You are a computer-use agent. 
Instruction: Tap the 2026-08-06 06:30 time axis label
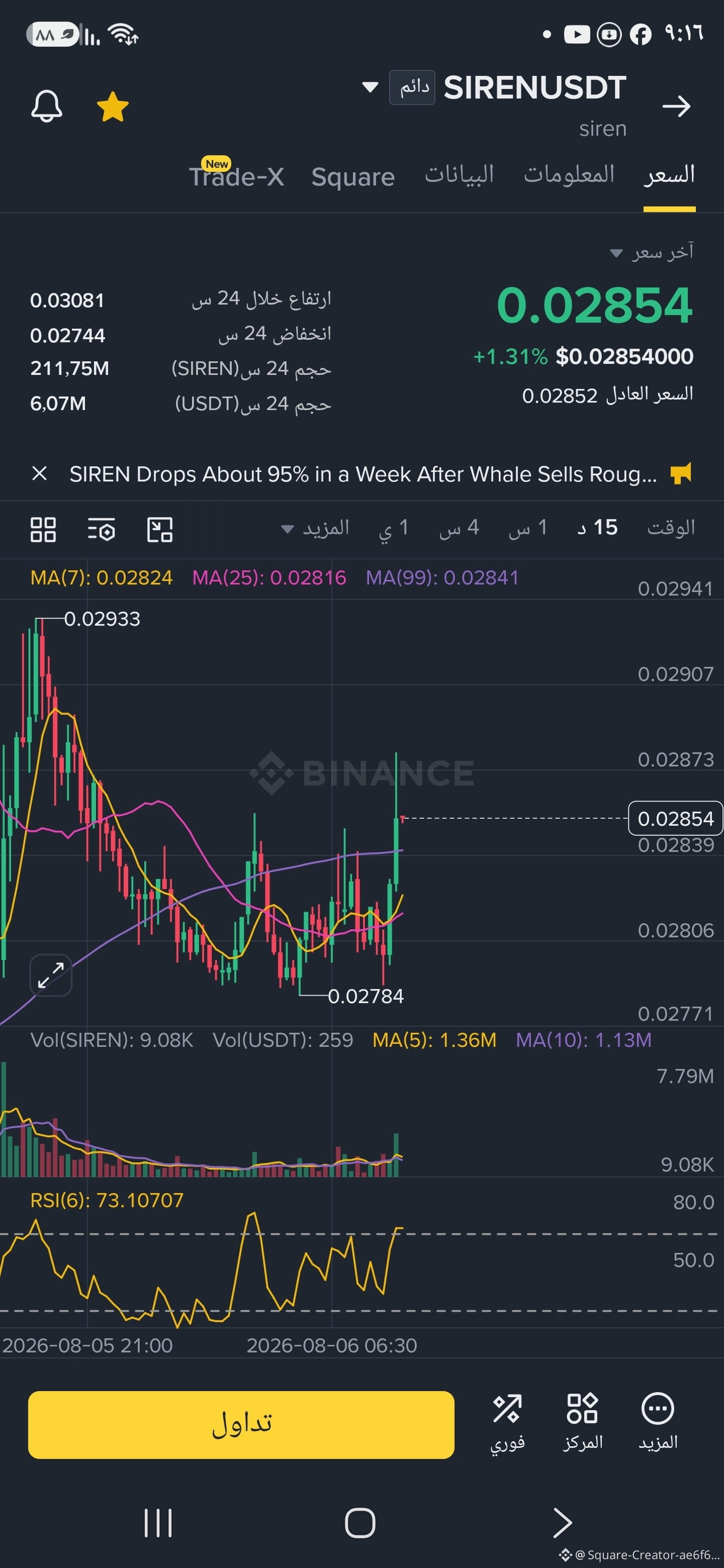[332, 1345]
